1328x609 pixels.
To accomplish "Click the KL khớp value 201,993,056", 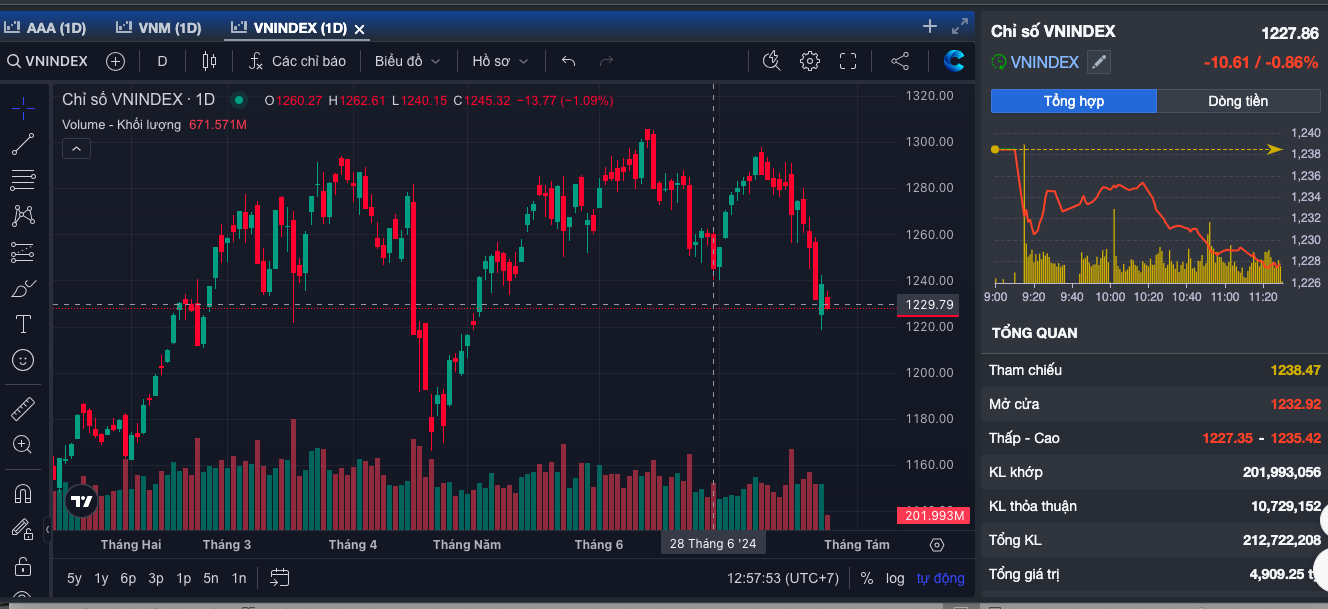I will click(1282, 472).
